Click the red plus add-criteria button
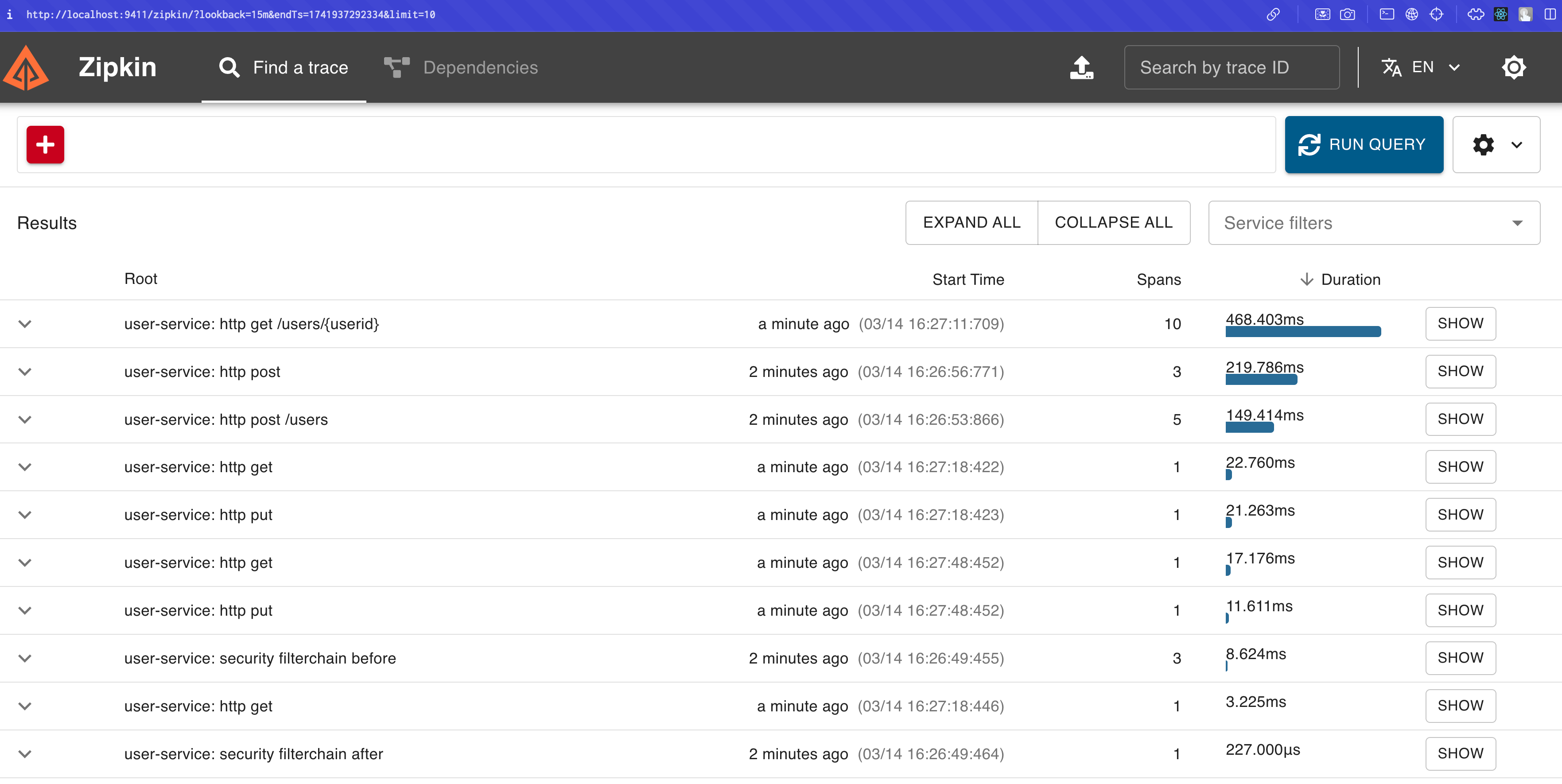The image size is (1562, 784). 46,144
